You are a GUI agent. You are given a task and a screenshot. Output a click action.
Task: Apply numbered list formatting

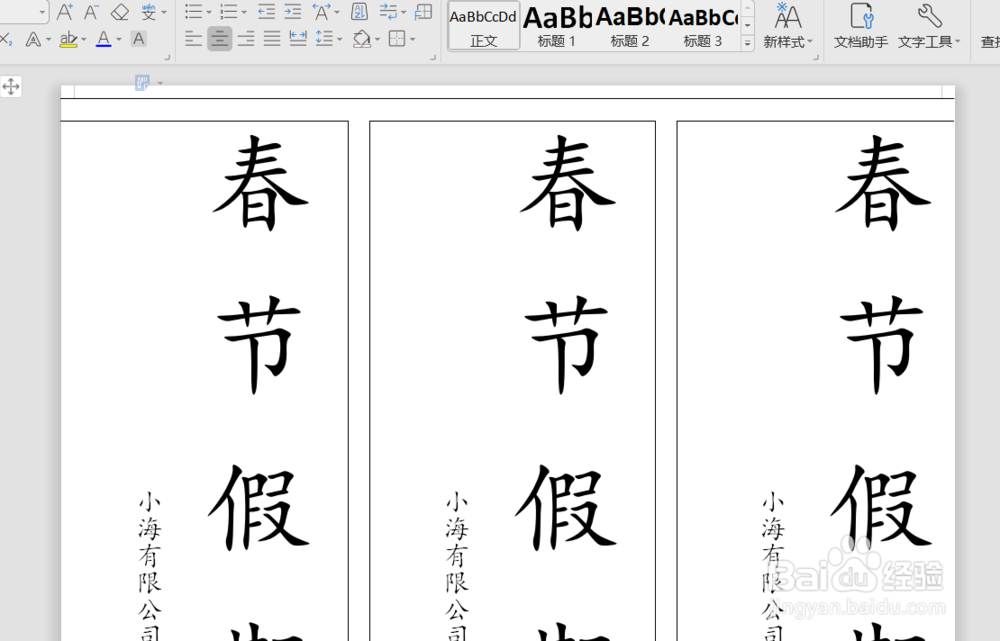click(228, 11)
